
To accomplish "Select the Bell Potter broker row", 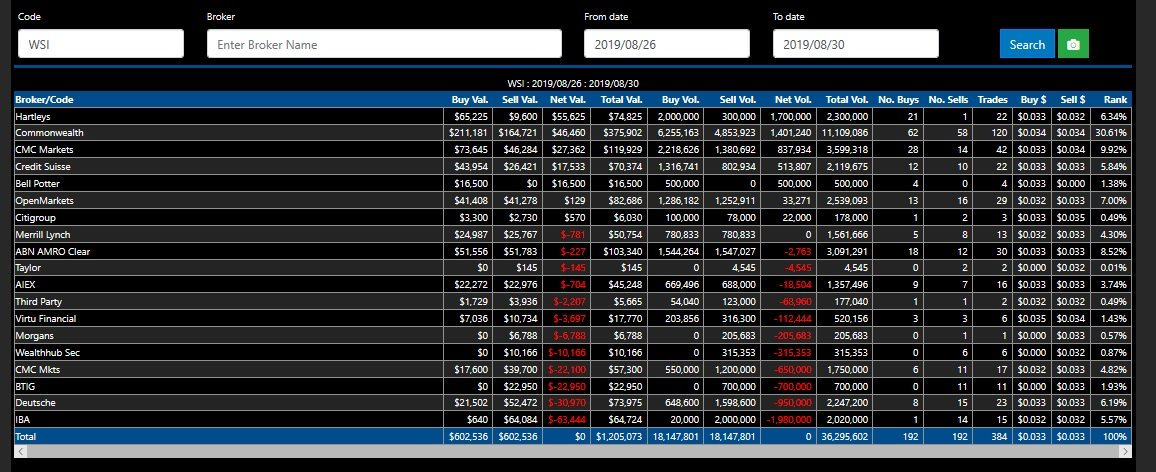I will [572, 184].
